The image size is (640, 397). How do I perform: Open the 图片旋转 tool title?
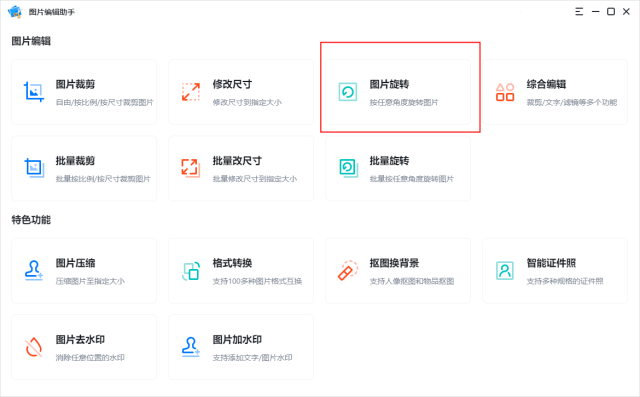click(389, 84)
